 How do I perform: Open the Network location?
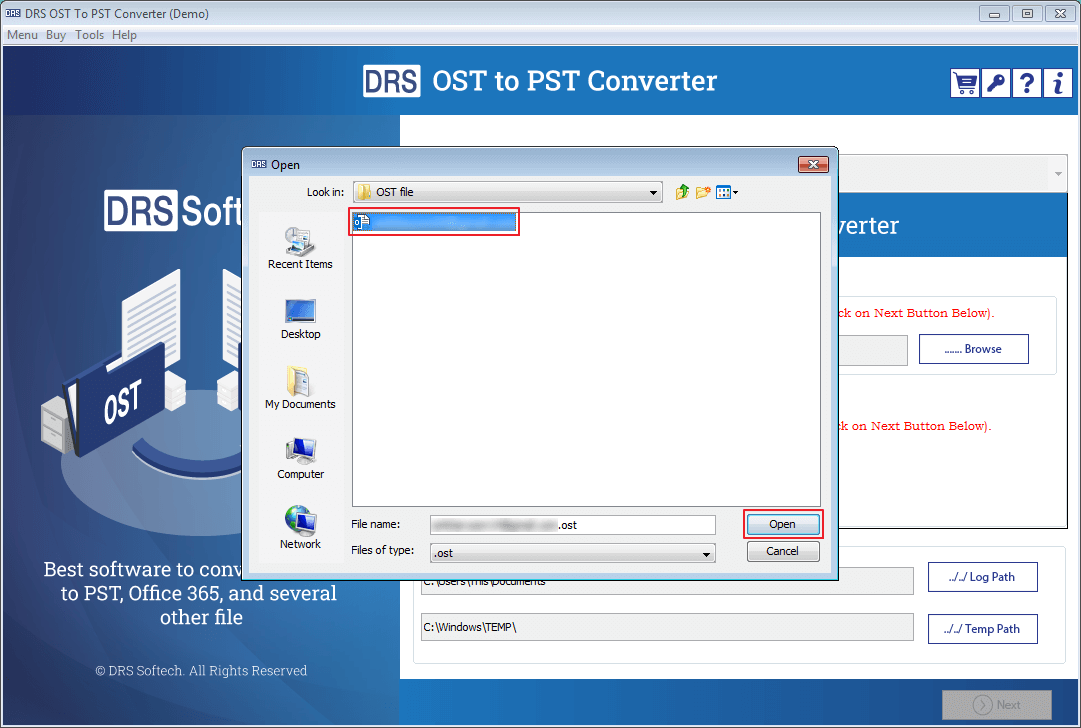(300, 529)
